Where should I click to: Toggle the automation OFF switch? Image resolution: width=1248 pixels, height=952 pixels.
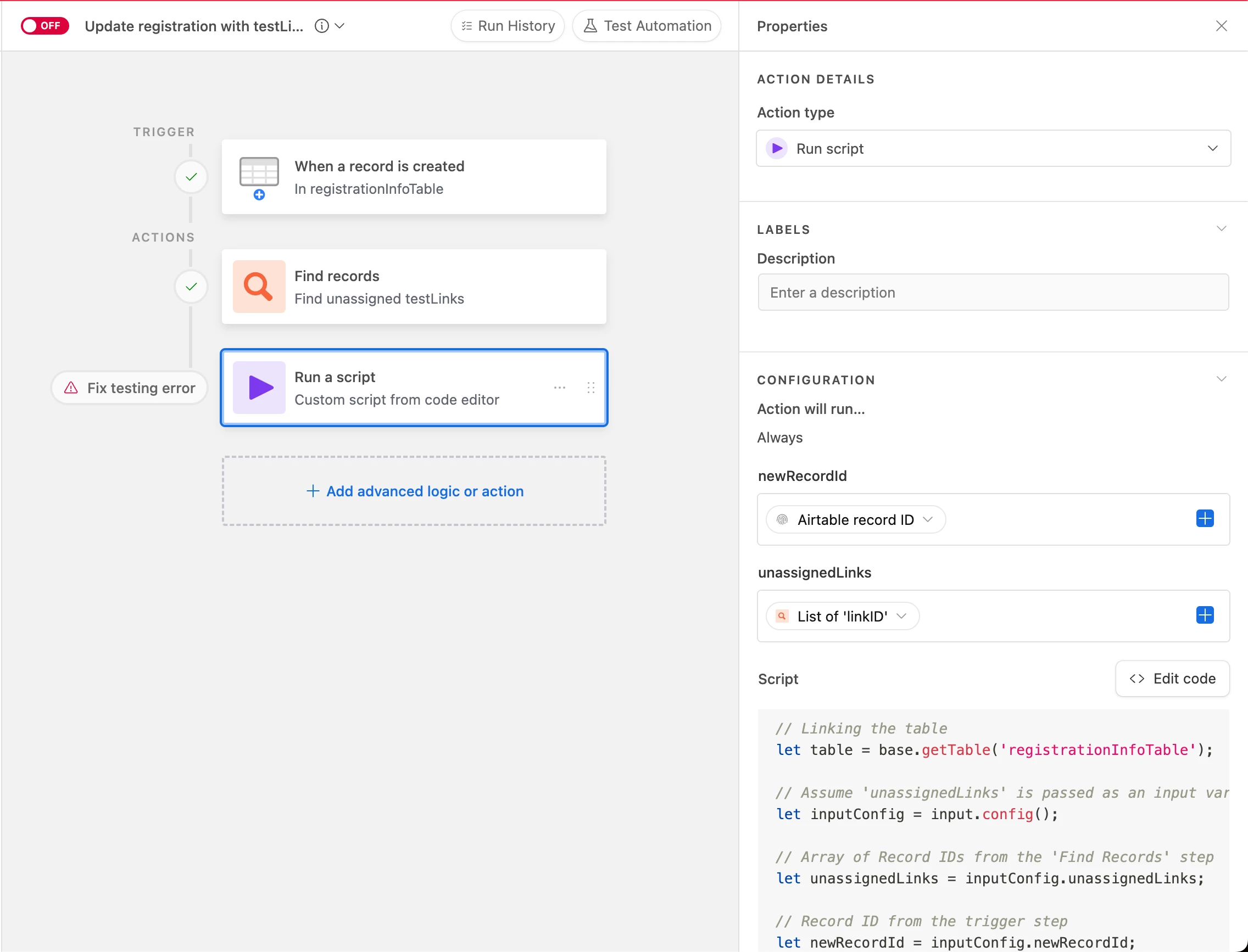click(45, 26)
